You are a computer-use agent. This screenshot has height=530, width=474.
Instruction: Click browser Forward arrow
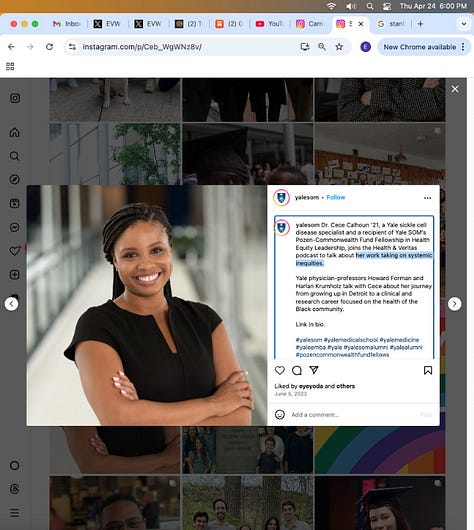pyautogui.click(x=30, y=47)
